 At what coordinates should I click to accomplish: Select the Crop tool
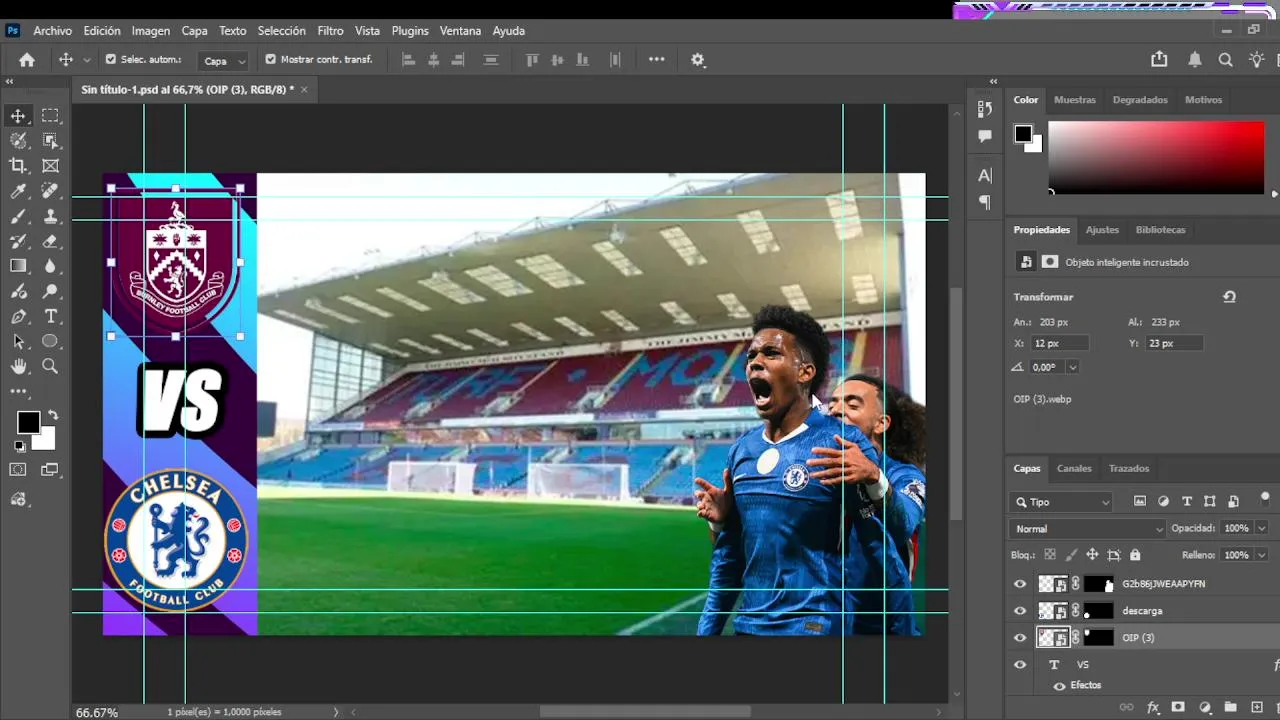(18, 166)
